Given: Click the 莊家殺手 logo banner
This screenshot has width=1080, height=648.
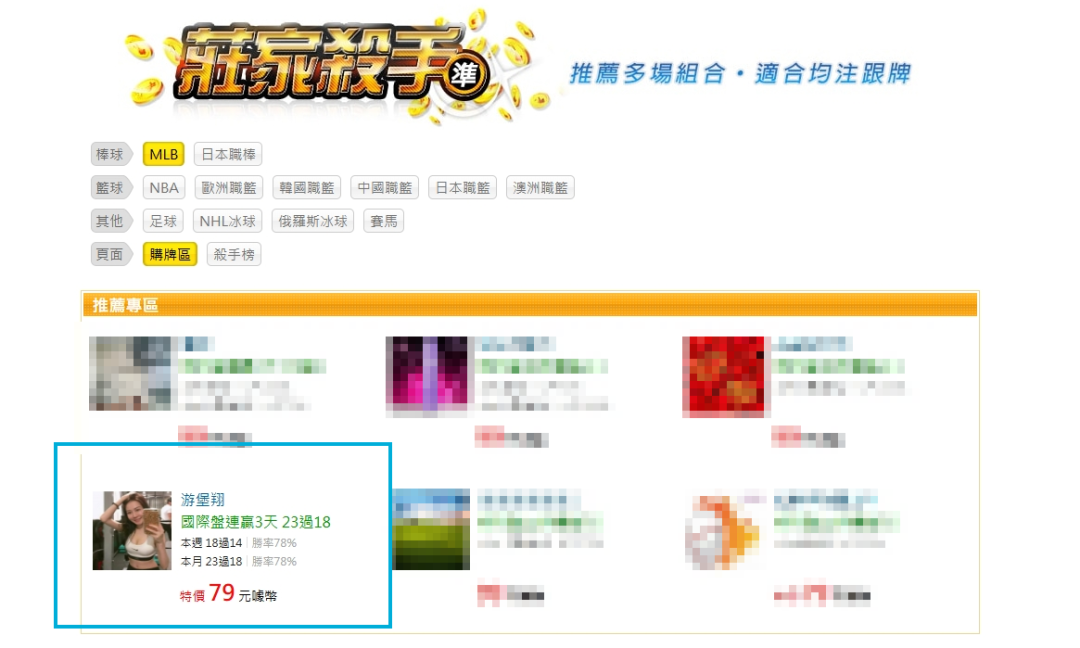Looking at the screenshot, I should (x=331, y=65).
